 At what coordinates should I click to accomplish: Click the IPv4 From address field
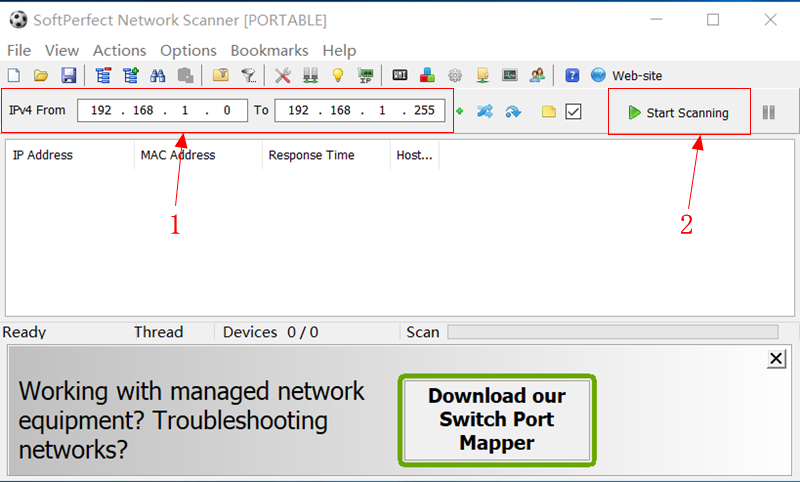[x=162, y=110]
